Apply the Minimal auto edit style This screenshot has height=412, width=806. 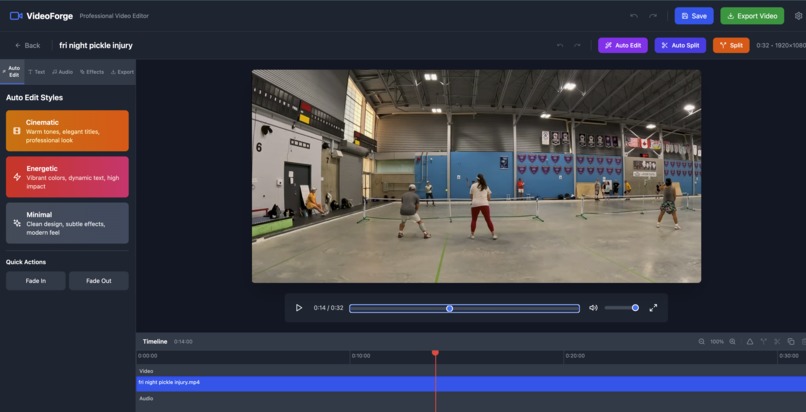coord(67,223)
